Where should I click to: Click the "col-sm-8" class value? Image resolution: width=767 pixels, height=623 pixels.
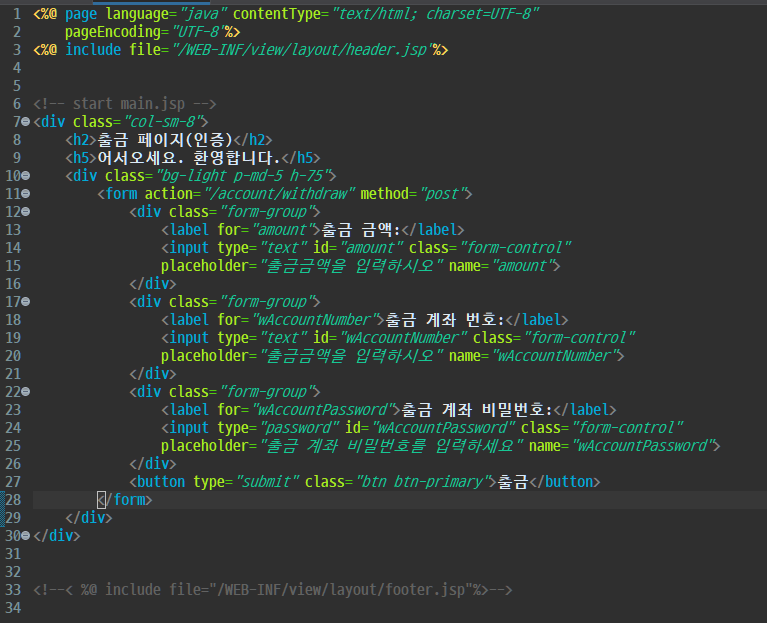(x=162, y=121)
